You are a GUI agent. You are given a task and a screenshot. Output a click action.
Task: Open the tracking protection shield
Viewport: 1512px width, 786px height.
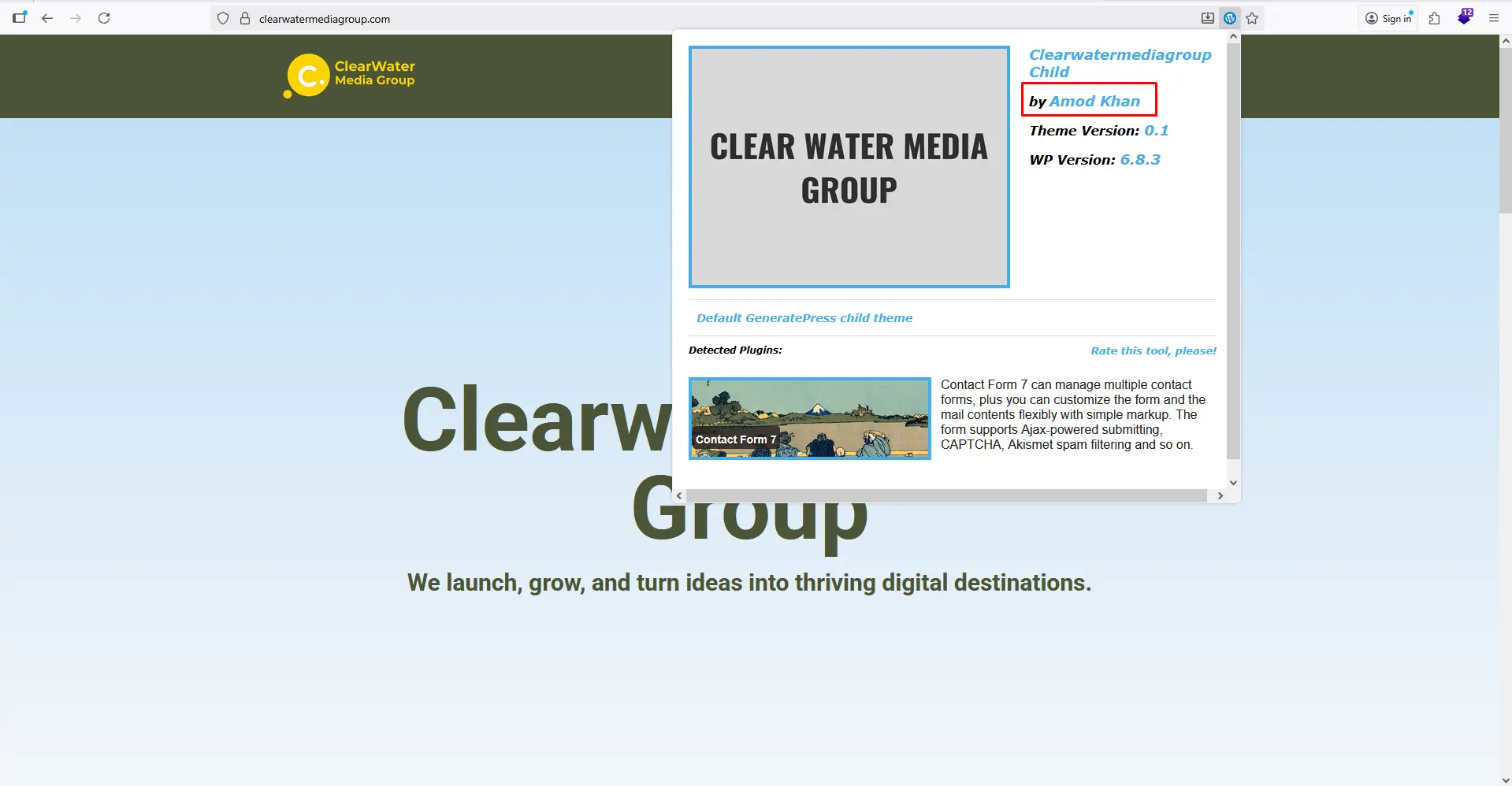coord(223,18)
